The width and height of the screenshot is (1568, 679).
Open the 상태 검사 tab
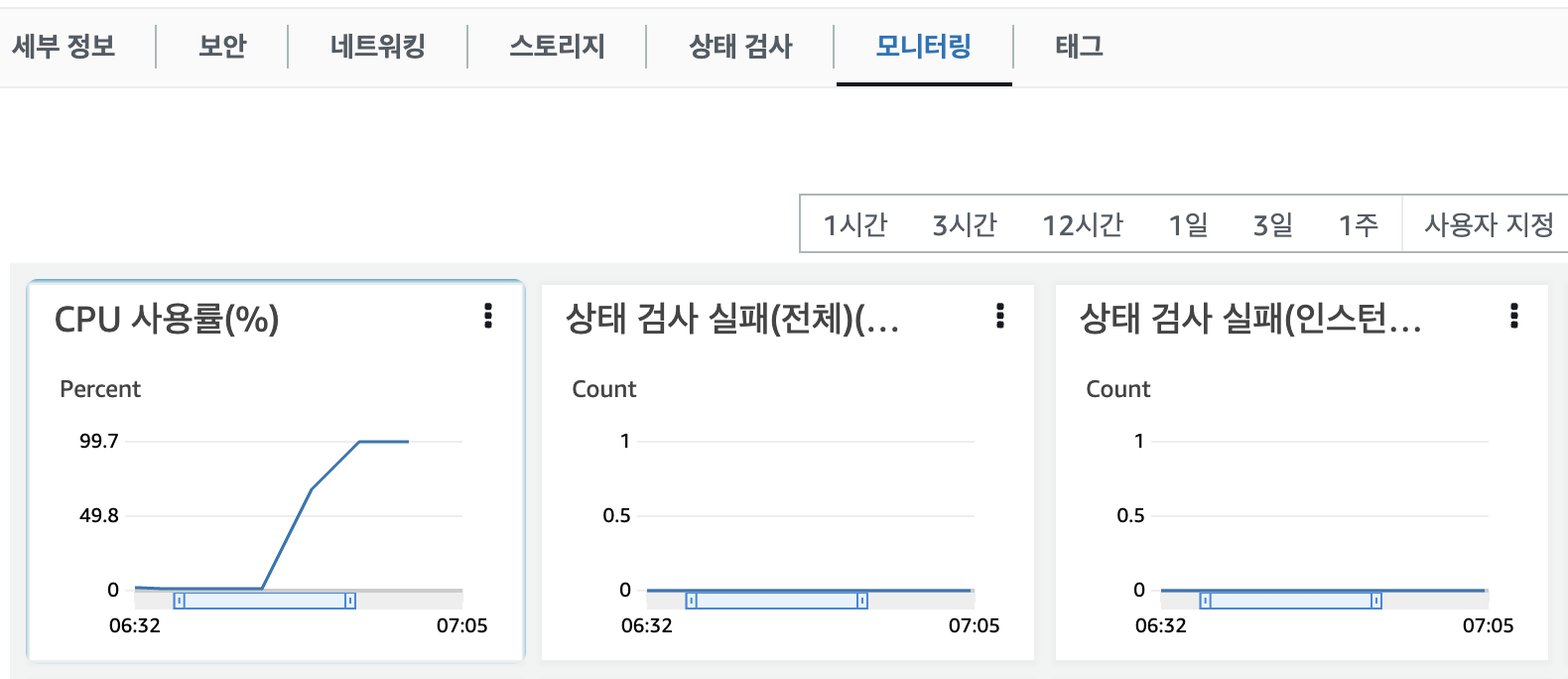(x=740, y=47)
